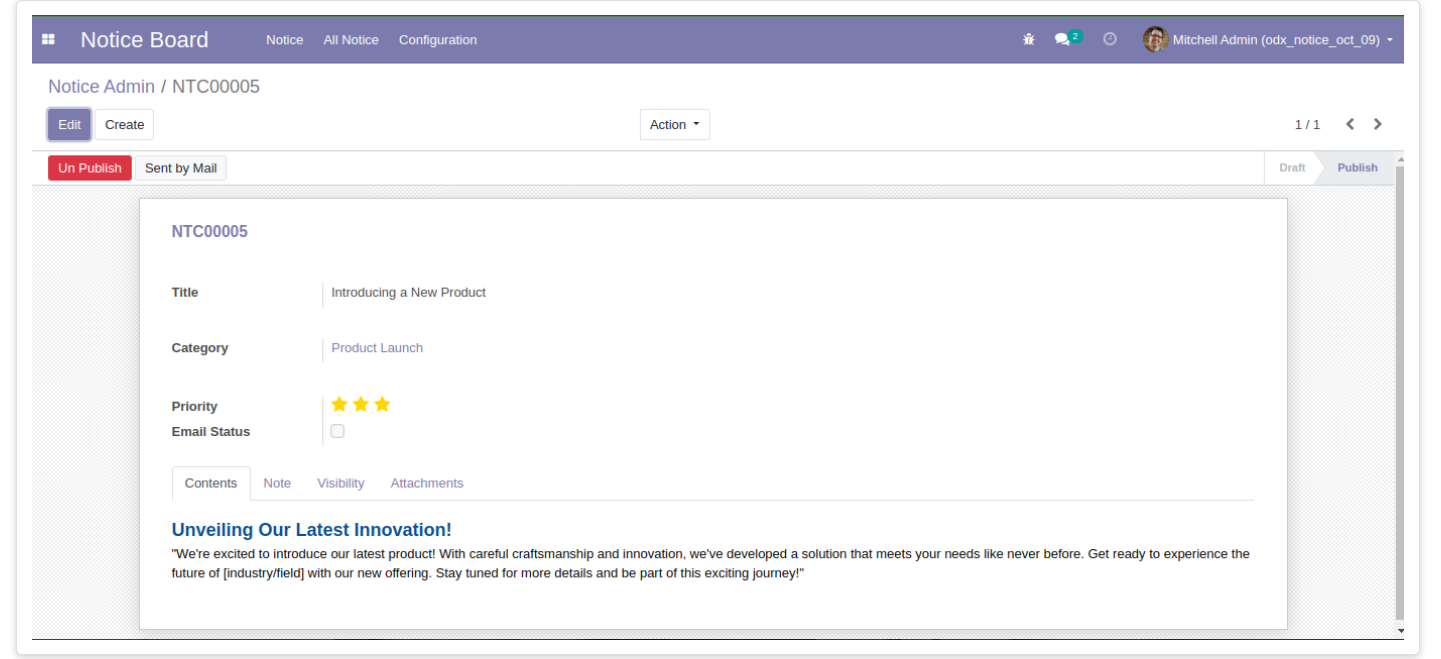Select the Draft status stage
Image resolution: width=1441 pixels, height=659 pixels.
click(1292, 168)
